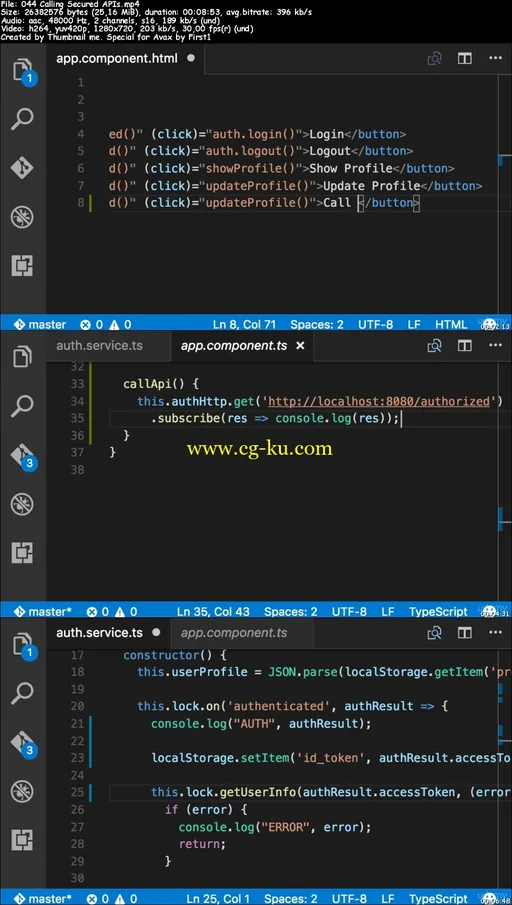Open Explorer in the callApi() editor frame
Image resolution: width=512 pixels, height=905 pixels.
click(23, 357)
